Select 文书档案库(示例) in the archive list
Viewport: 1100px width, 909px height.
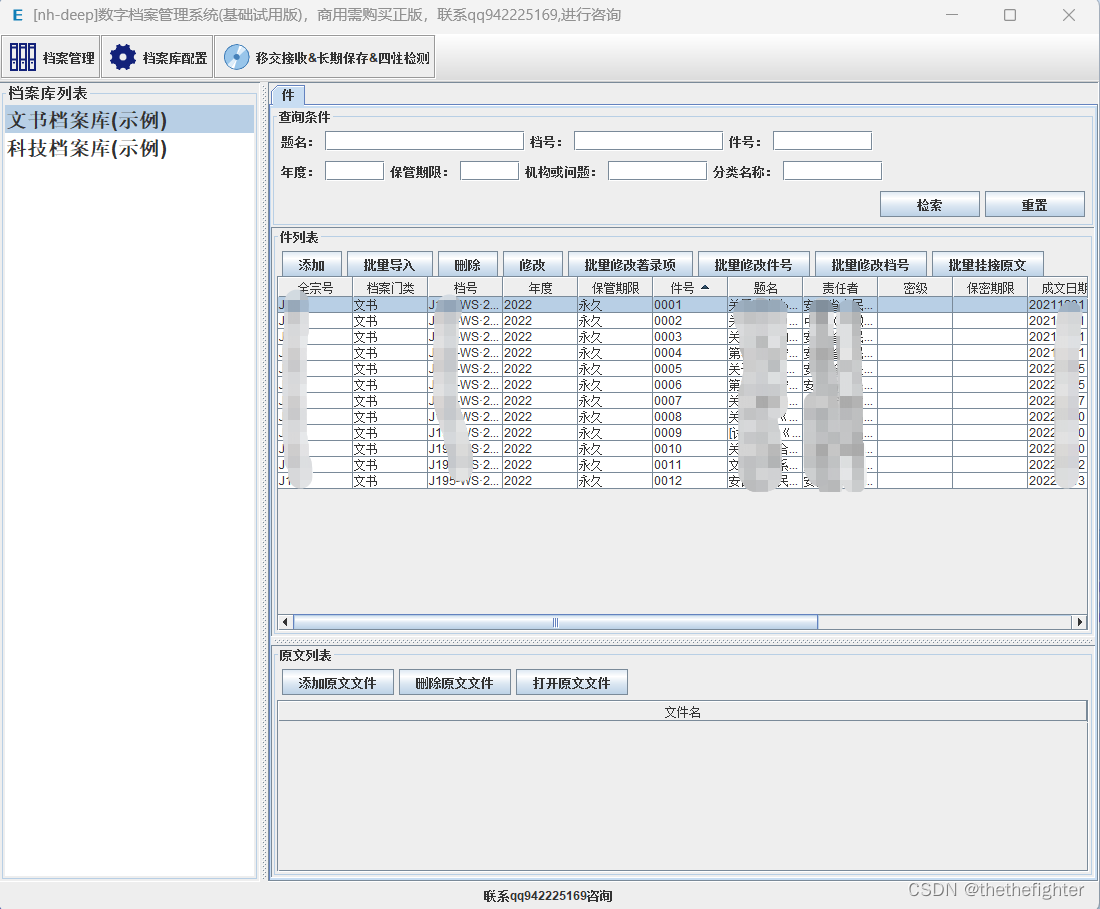pyautogui.click(x=129, y=120)
